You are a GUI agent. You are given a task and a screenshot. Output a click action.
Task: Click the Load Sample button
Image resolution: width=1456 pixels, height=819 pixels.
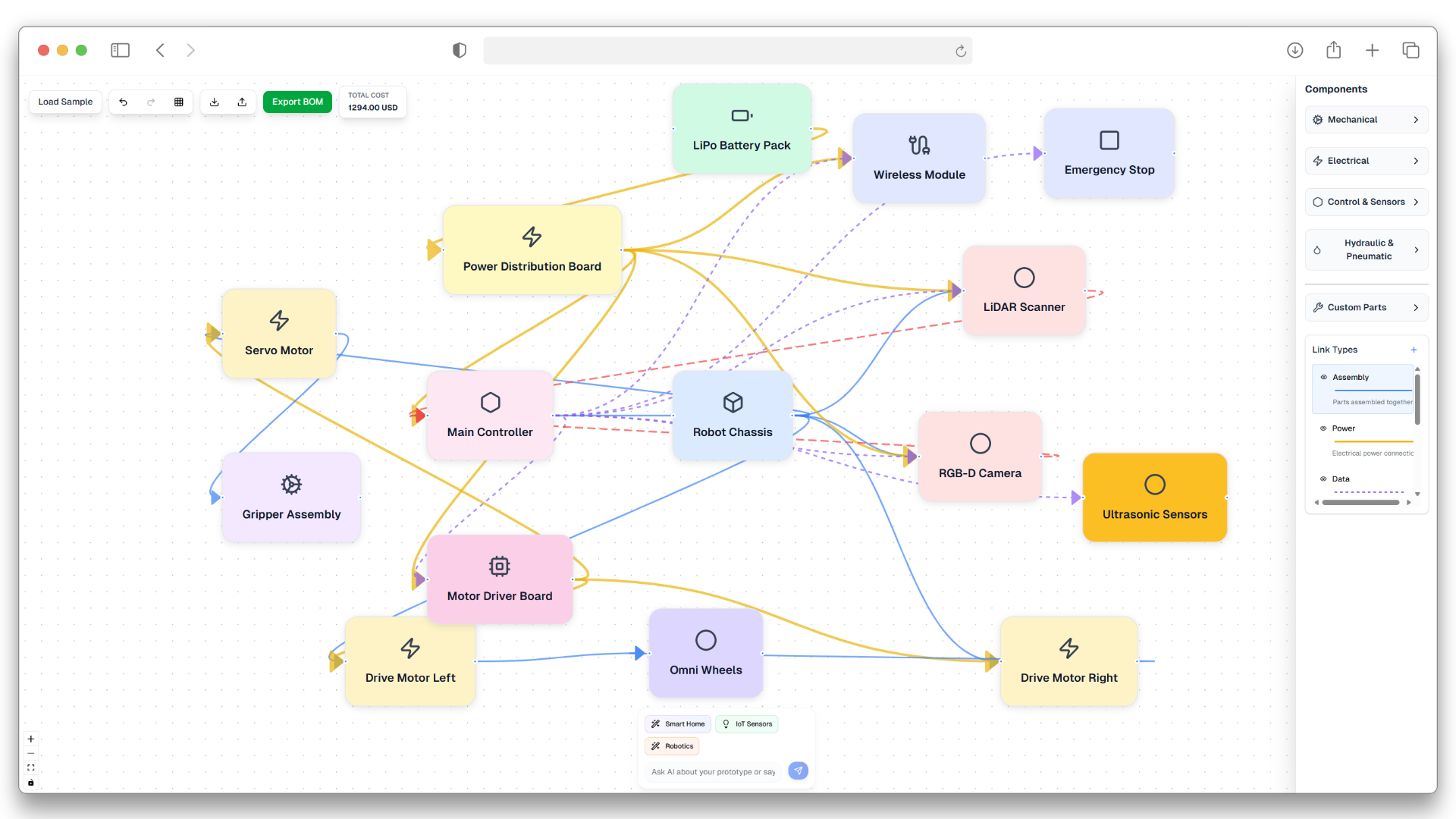pos(65,102)
